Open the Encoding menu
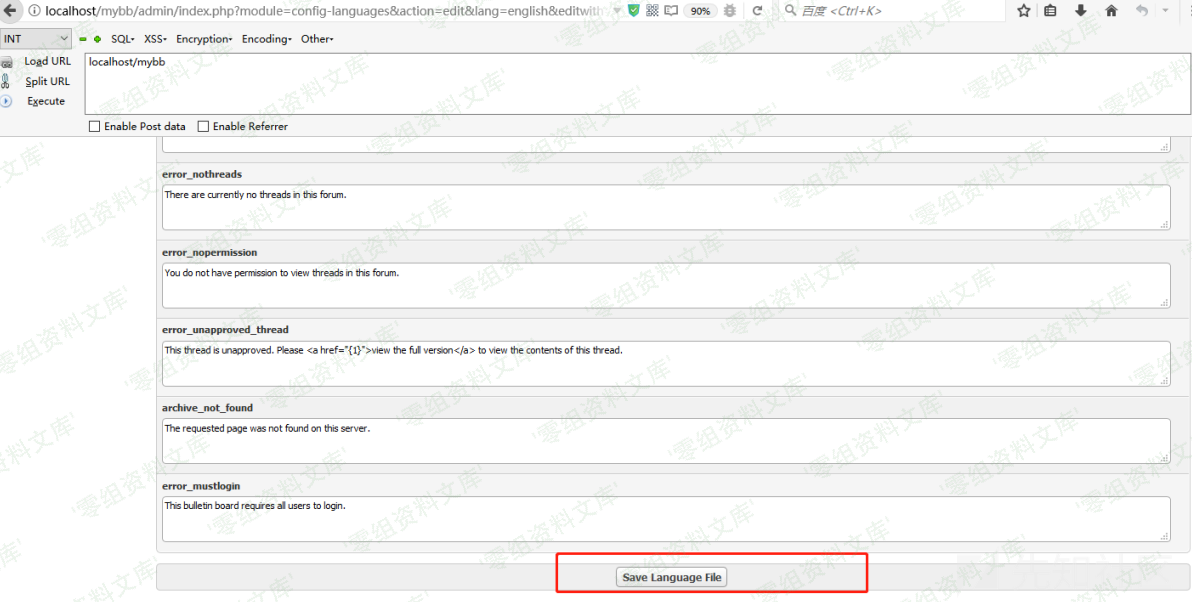The width and height of the screenshot is (1192, 602). point(266,39)
